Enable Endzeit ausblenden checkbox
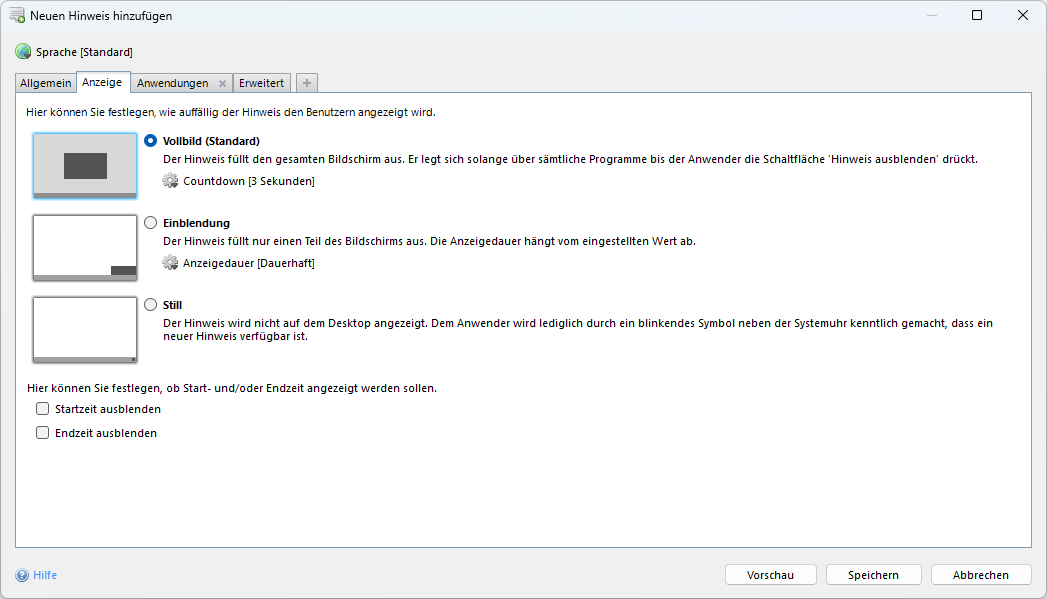 pos(43,433)
